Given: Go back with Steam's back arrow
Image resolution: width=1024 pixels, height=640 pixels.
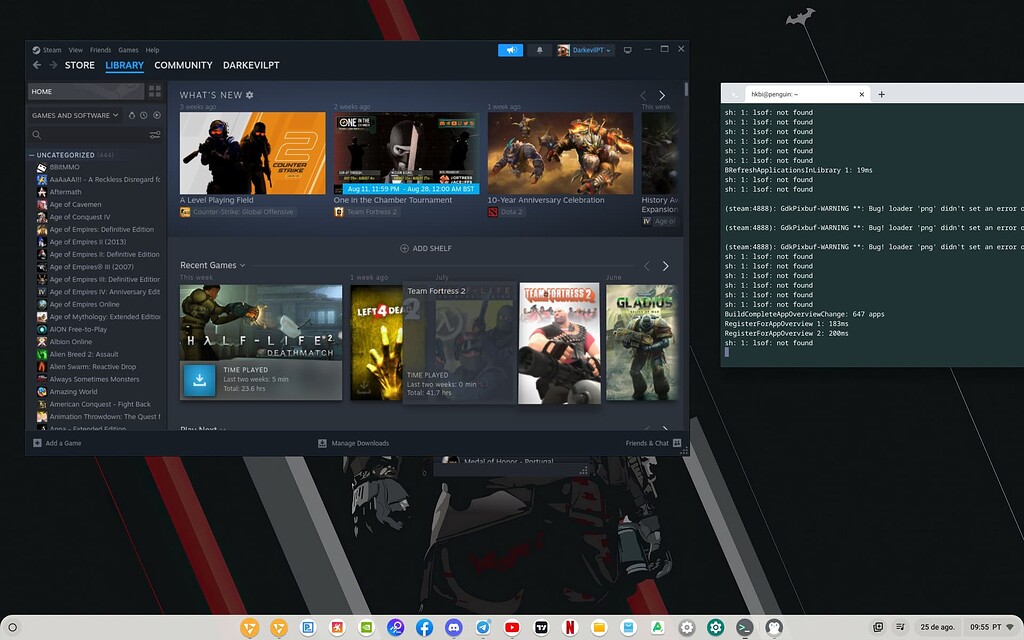Looking at the screenshot, I should (x=37, y=65).
